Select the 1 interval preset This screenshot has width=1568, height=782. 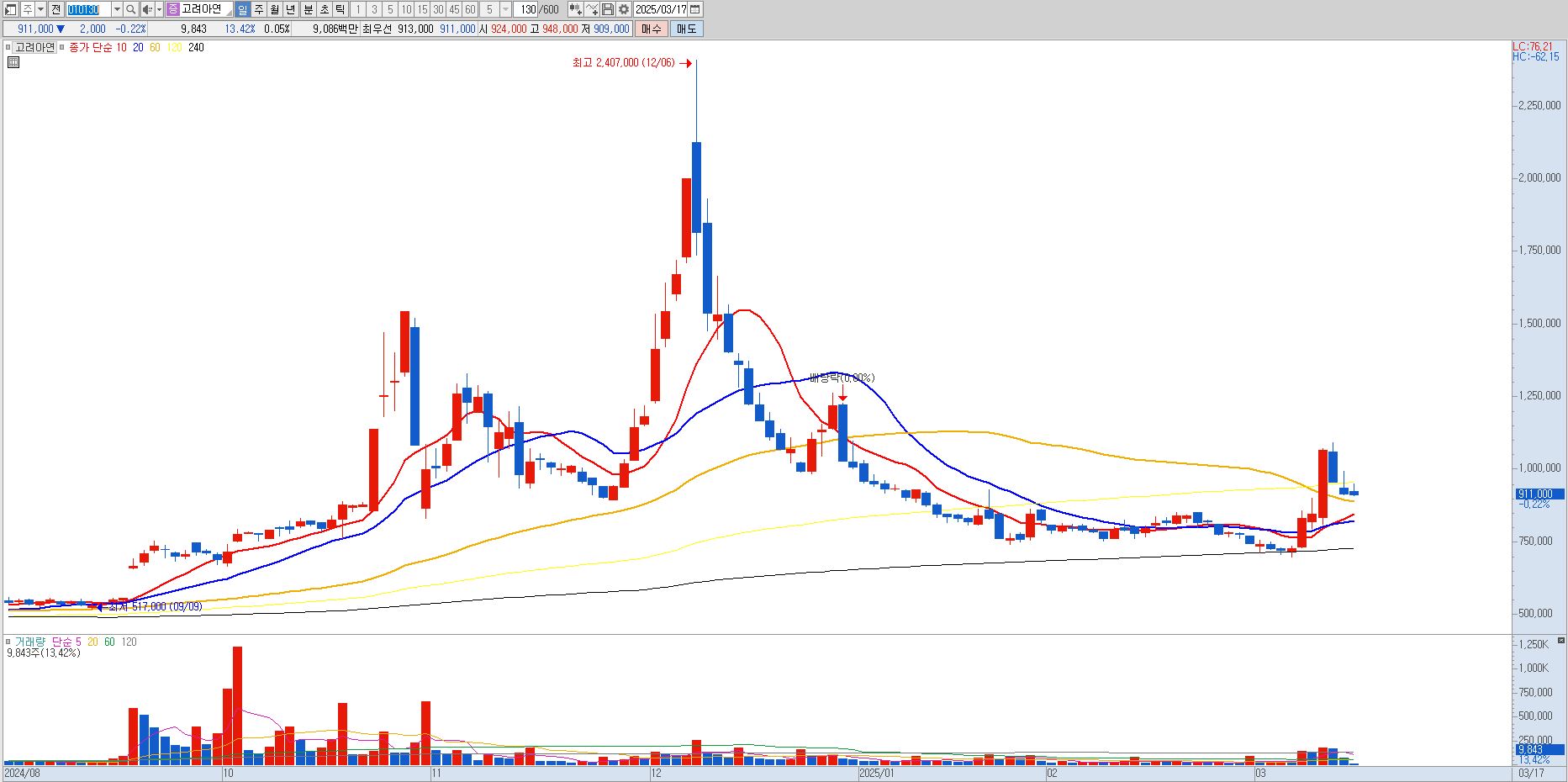tap(358, 9)
